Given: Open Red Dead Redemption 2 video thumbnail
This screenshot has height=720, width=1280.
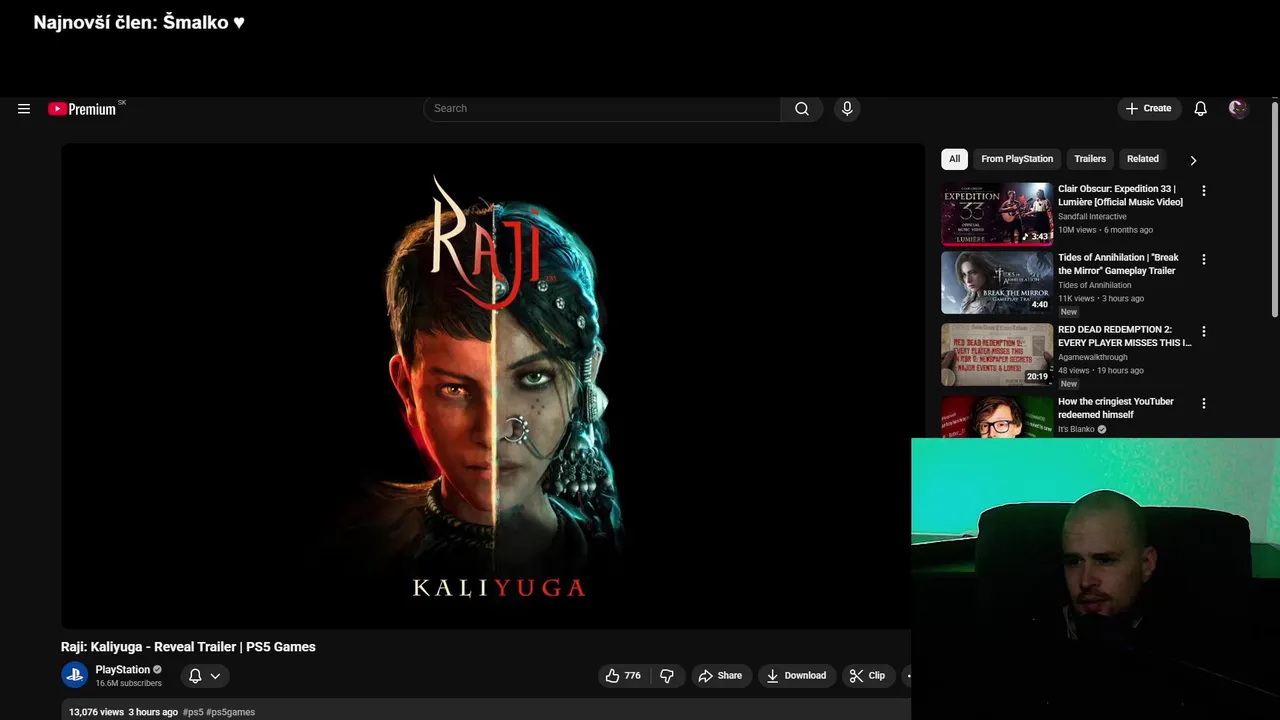Looking at the screenshot, I should [997, 355].
